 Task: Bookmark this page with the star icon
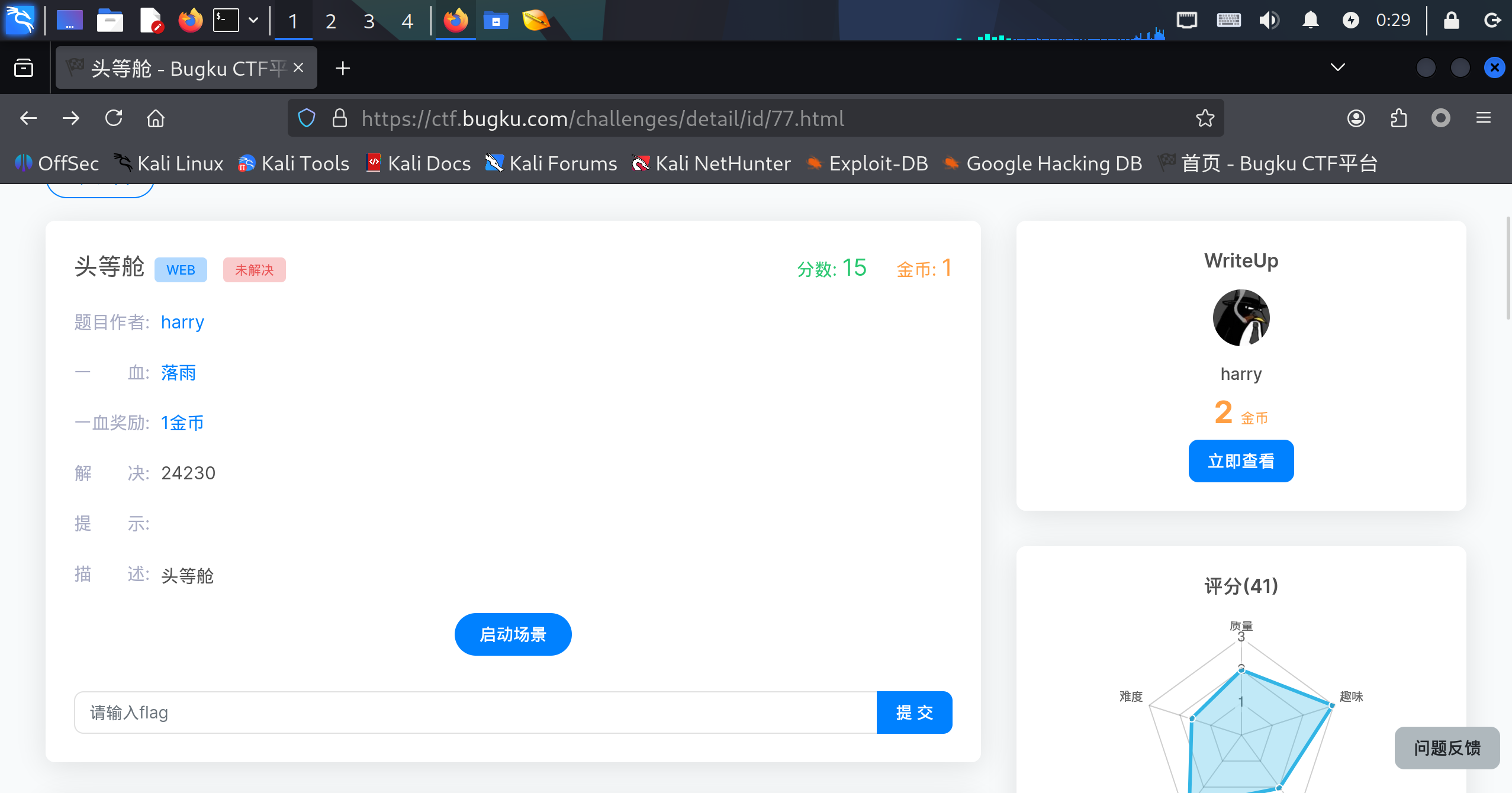[x=1205, y=118]
